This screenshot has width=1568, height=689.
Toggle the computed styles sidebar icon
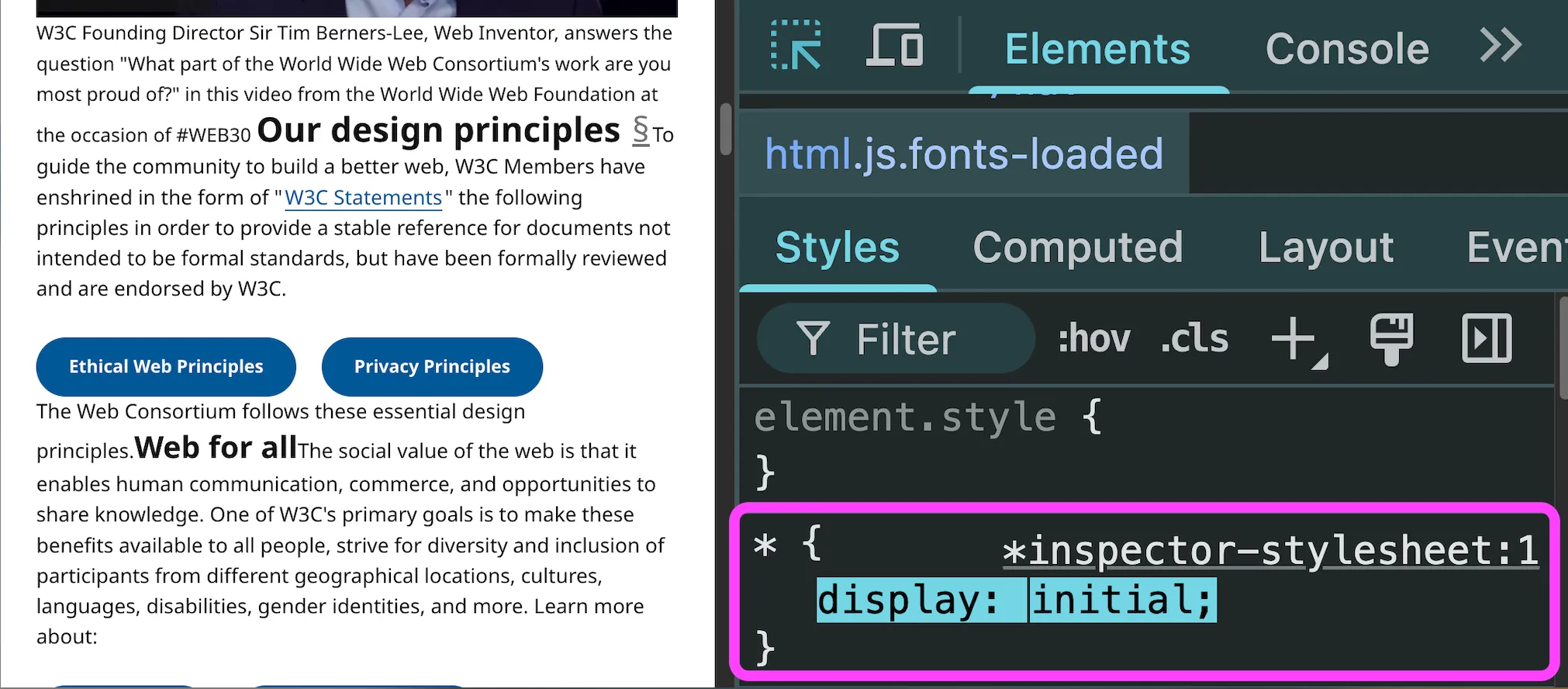click(x=1486, y=339)
